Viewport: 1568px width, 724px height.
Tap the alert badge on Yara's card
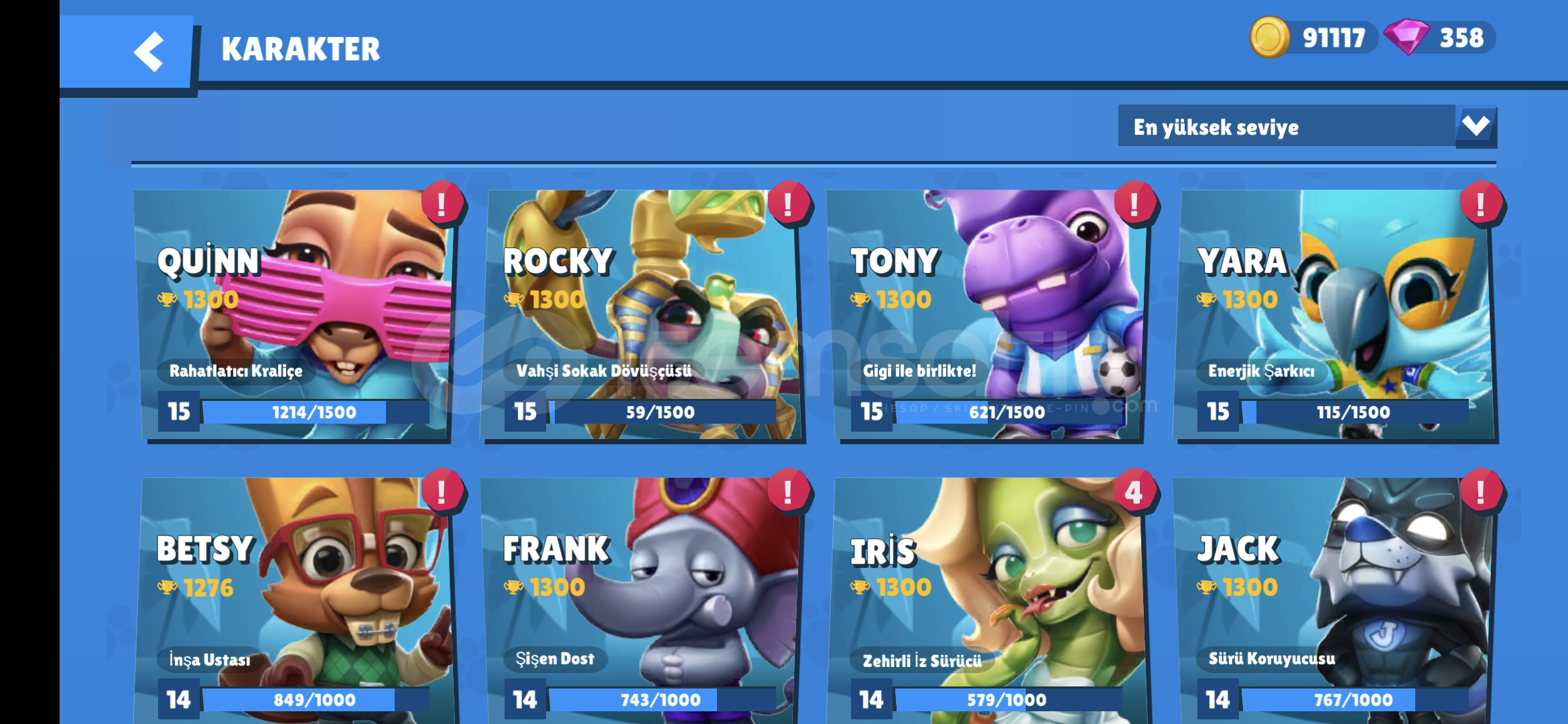tap(1481, 202)
